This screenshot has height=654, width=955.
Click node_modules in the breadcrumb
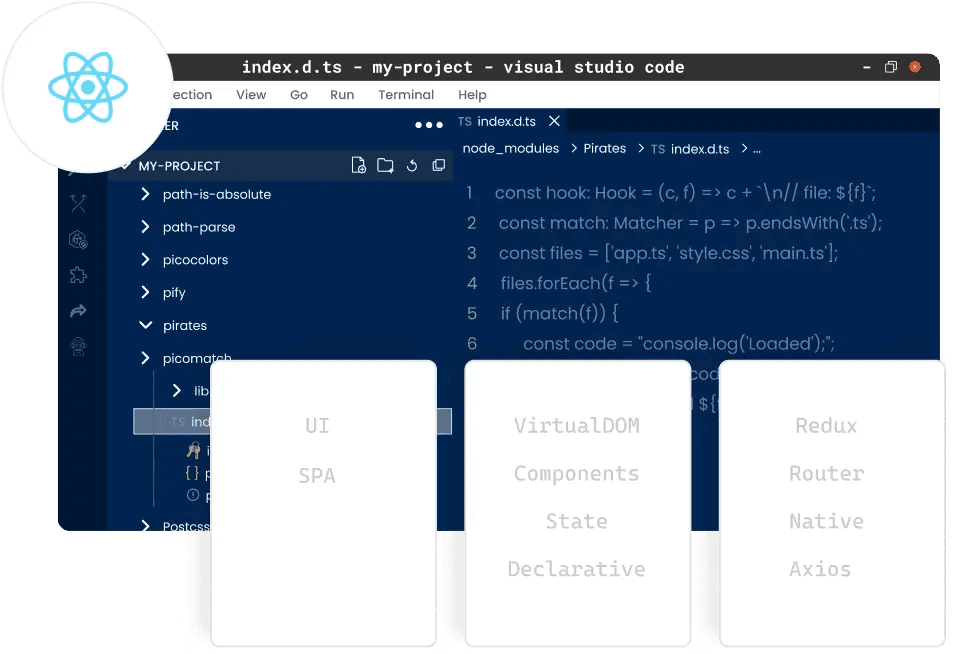pyautogui.click(x=510, y=148)
